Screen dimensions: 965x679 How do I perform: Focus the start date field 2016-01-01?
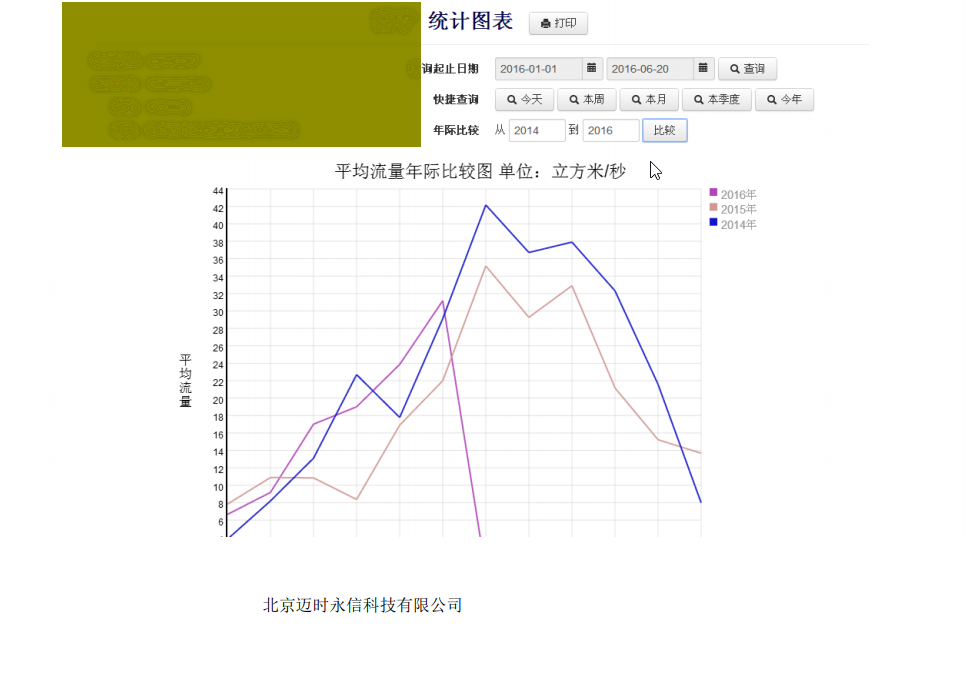[538, 69]
